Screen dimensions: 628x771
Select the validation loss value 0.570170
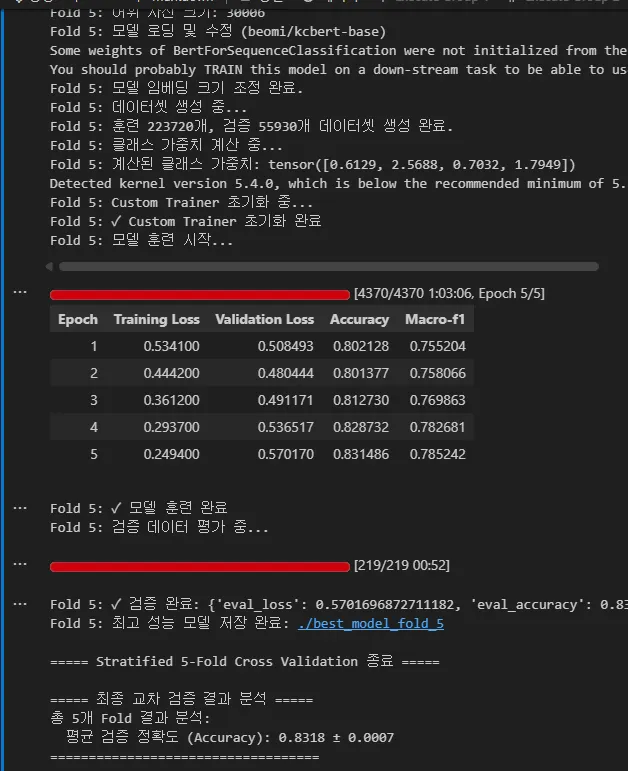286,454
